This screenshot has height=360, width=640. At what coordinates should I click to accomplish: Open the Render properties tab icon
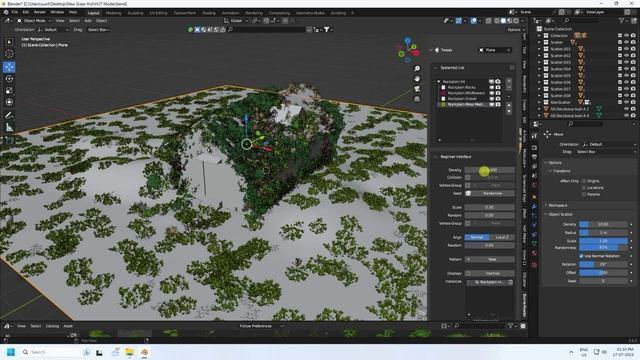point(534,148)
